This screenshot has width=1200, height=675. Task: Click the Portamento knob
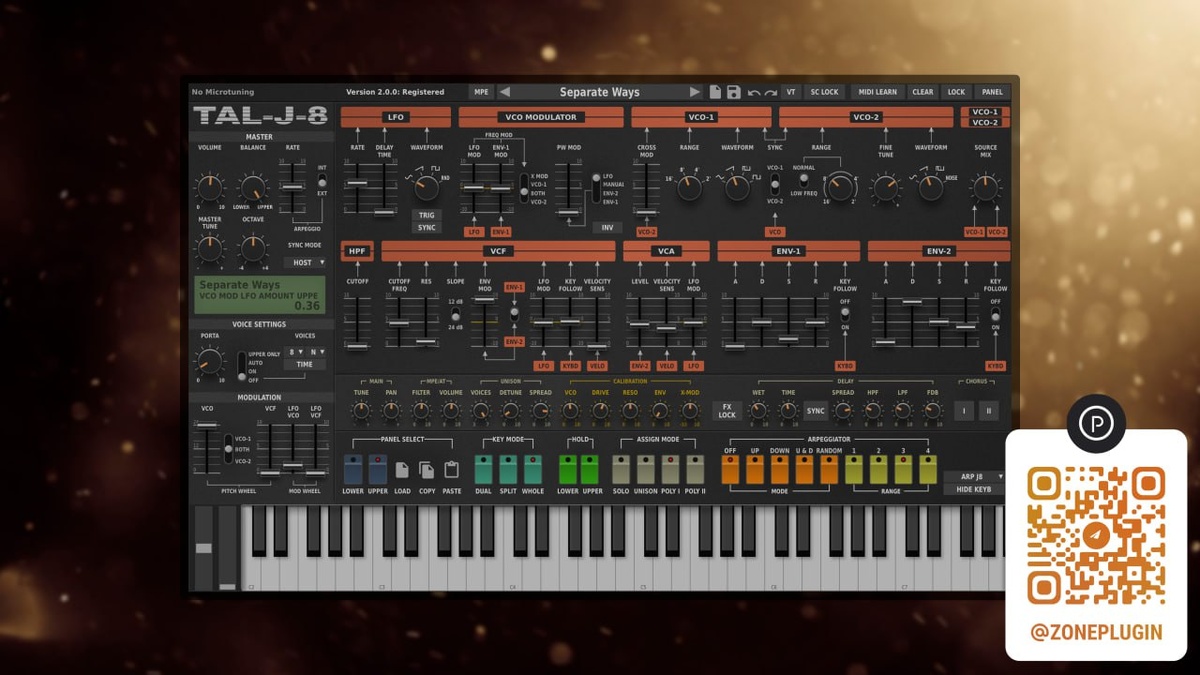click(209, 361)
